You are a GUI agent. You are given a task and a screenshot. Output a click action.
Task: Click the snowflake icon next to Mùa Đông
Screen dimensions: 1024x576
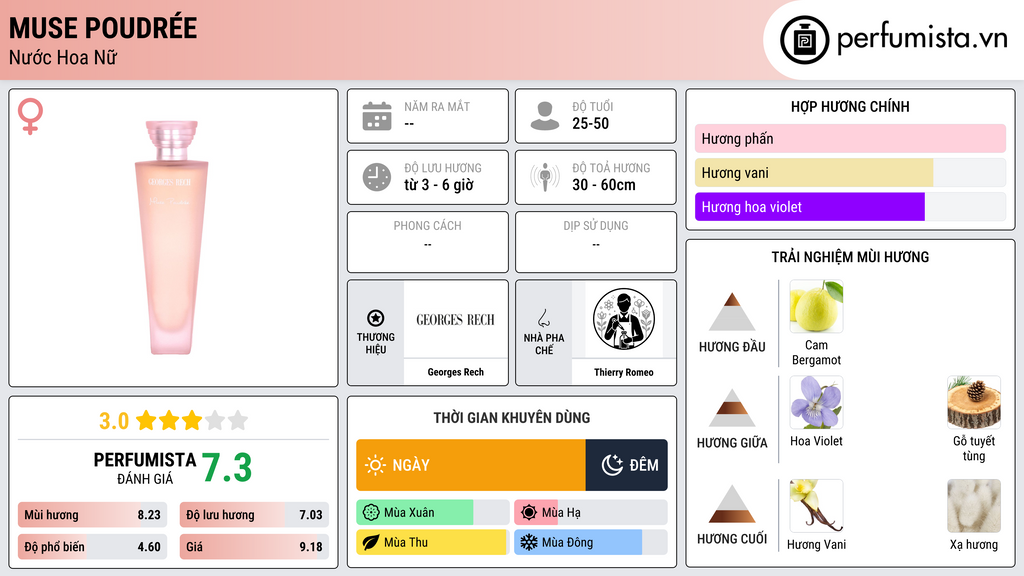[529, 542]
